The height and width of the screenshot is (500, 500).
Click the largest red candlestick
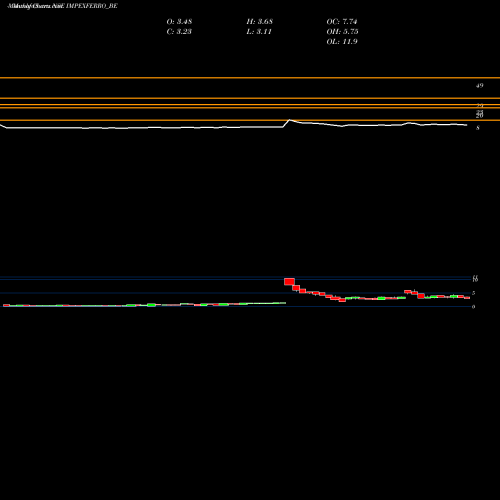point(289,282)
